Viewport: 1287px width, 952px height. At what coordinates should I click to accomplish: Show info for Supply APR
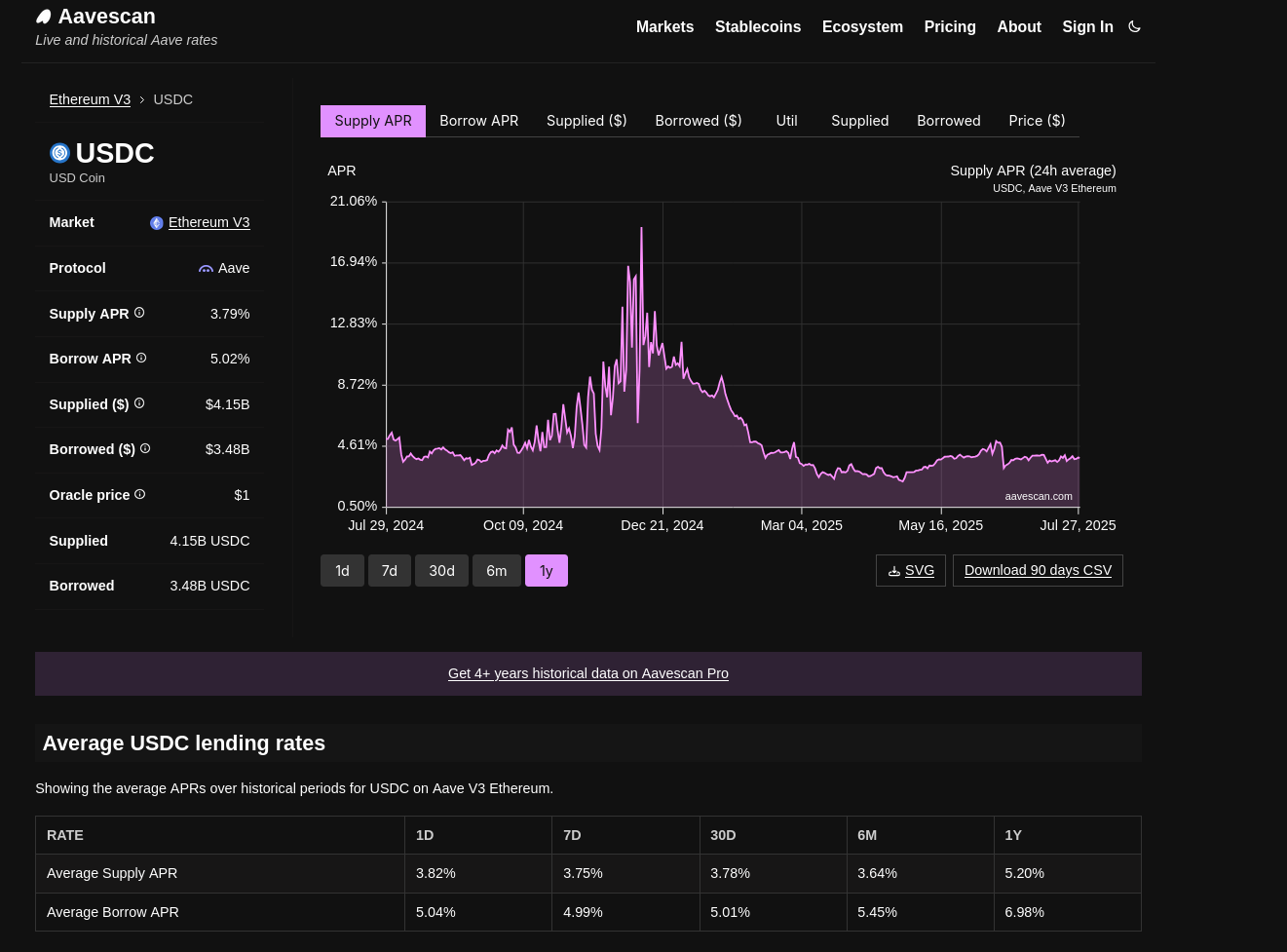coord(139,313)
